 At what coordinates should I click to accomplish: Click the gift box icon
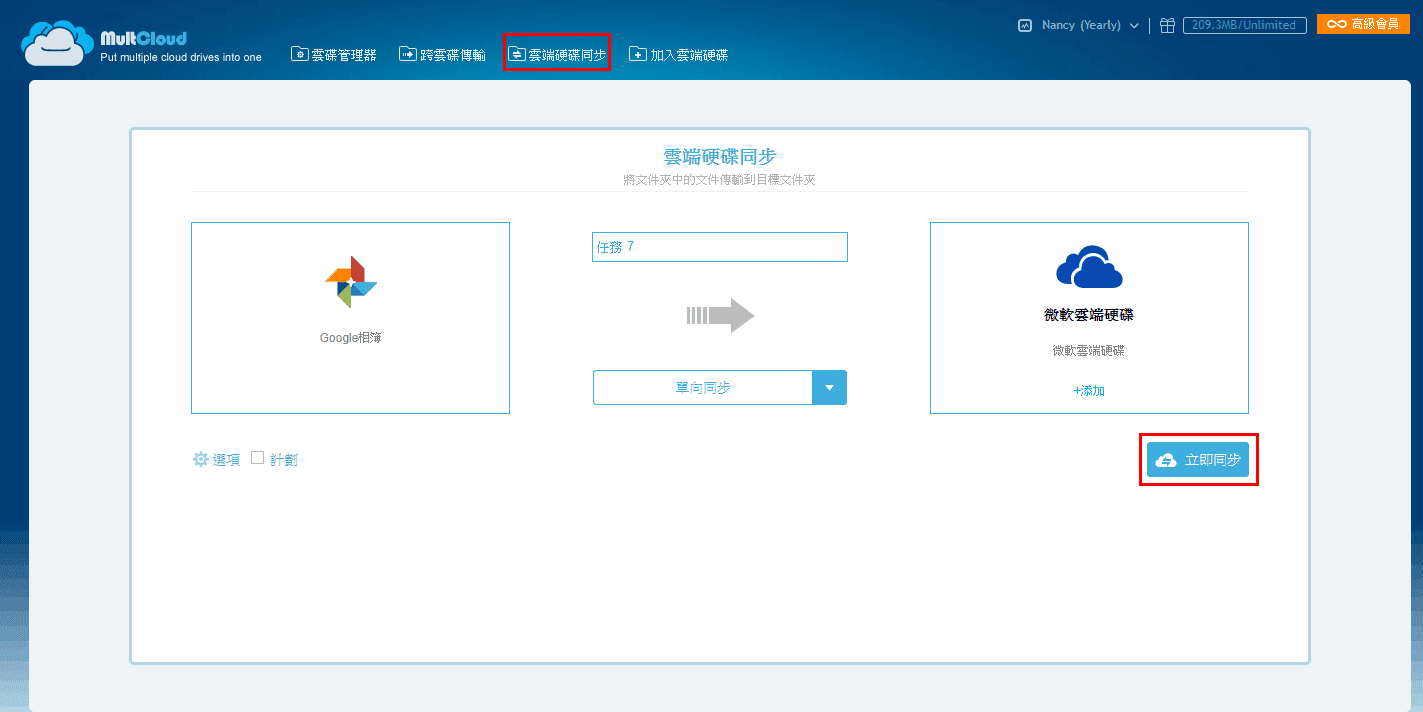coord(1167,25)
